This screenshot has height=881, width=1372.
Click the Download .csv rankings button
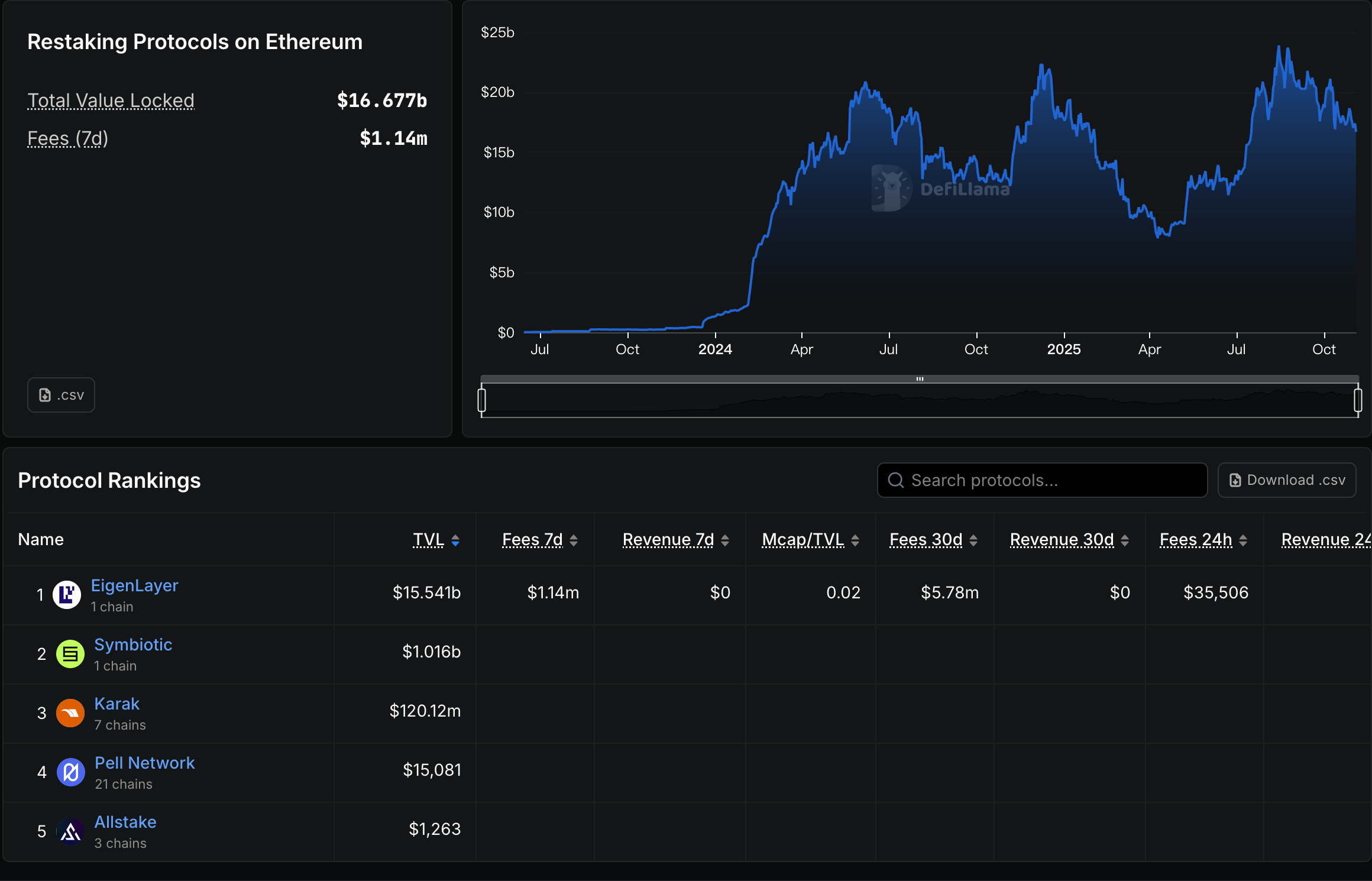click(x=1287, y=480)
